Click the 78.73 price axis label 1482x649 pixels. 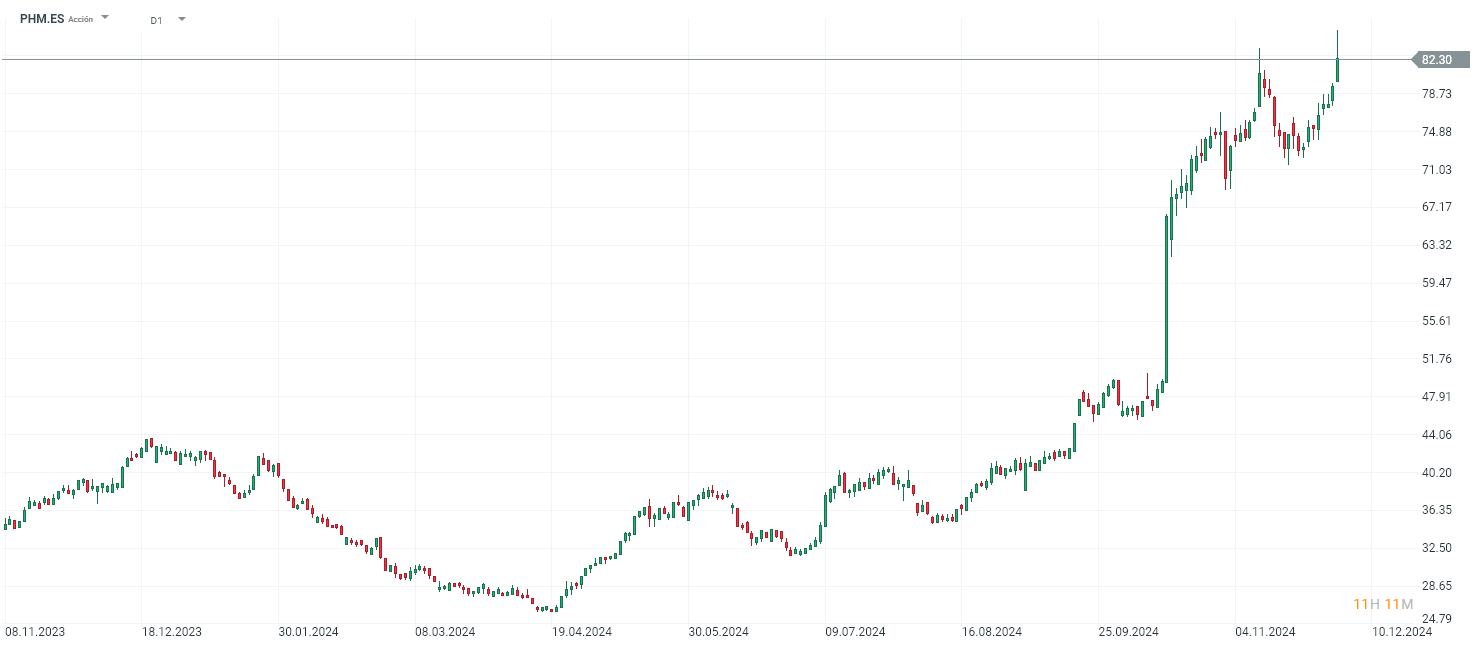[1436, 94]
